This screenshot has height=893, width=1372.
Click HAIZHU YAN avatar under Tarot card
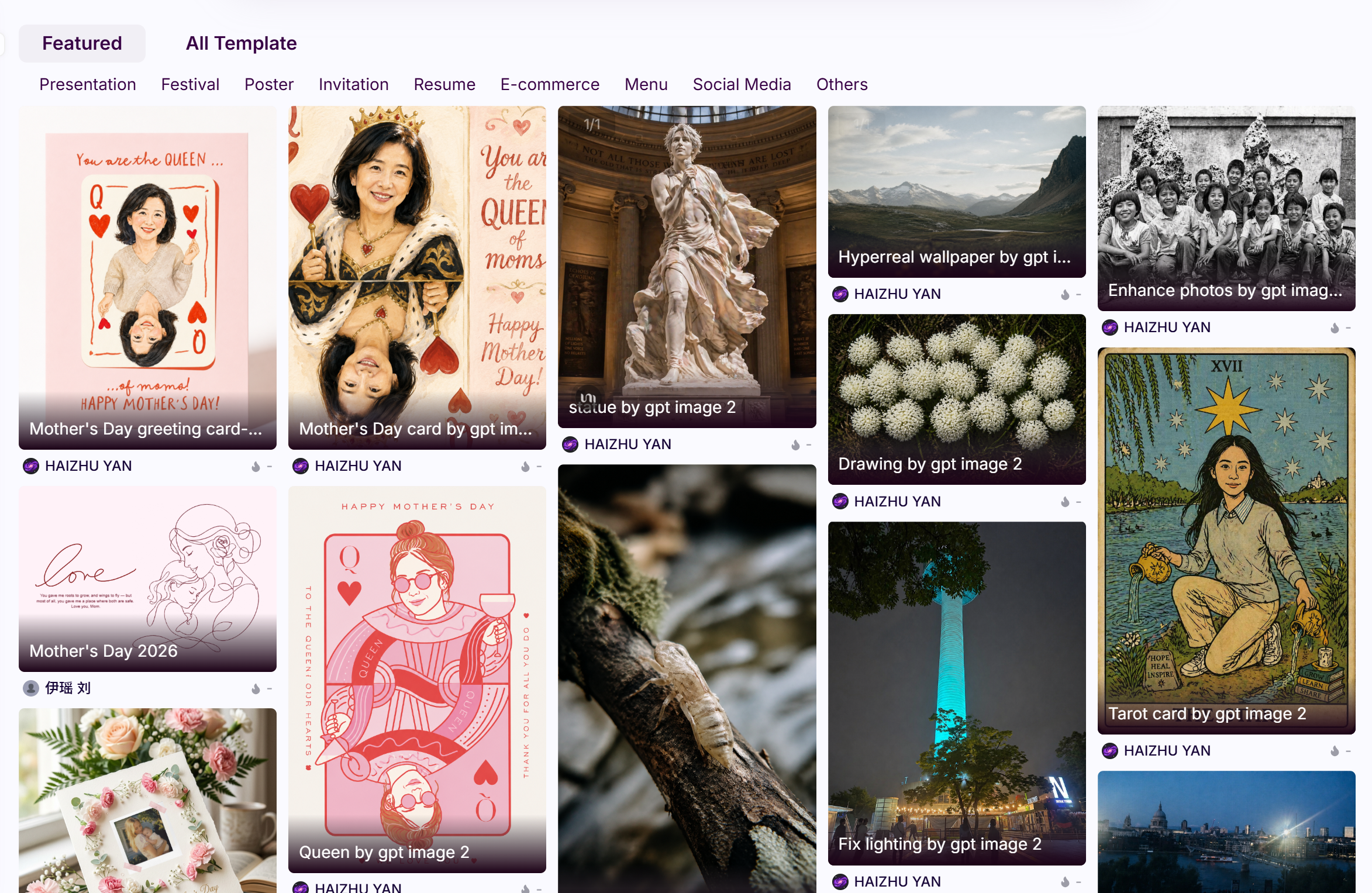pyautogui.click(x=1110, y=751)
